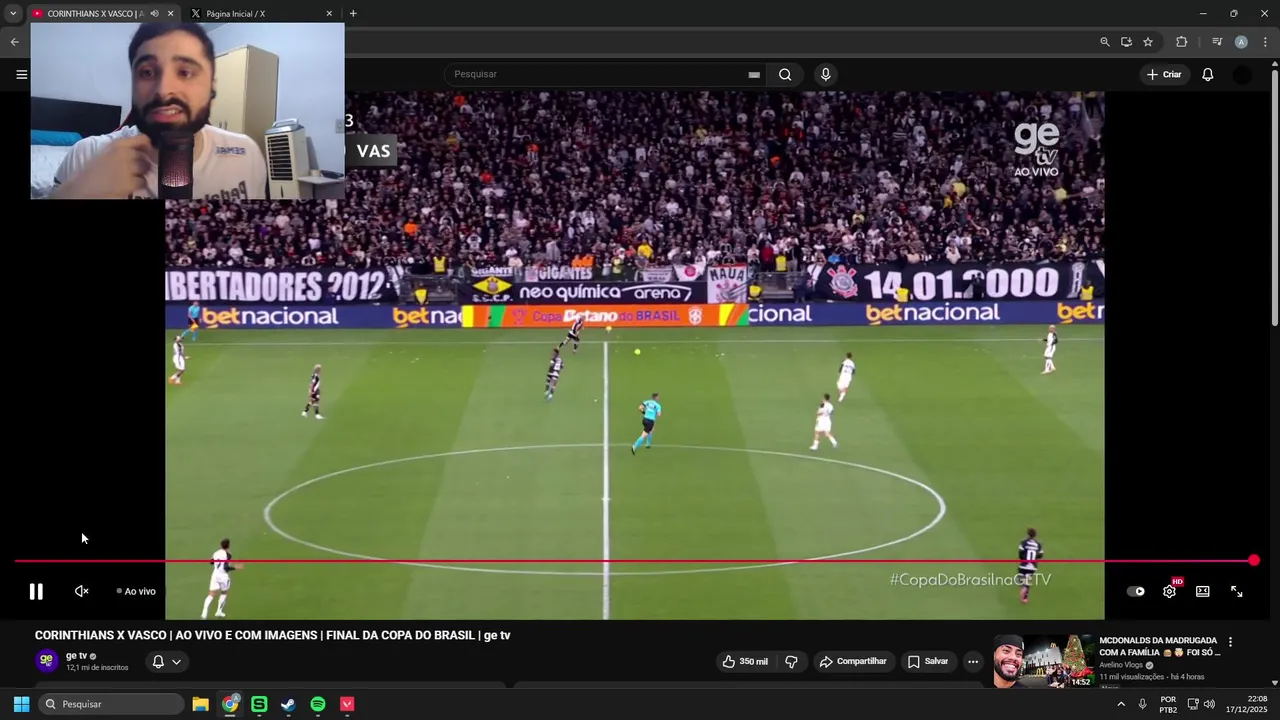This screenshot has width=1280, height=720.
Task: Open a new browser tab
Action: [x=353, y=14]
